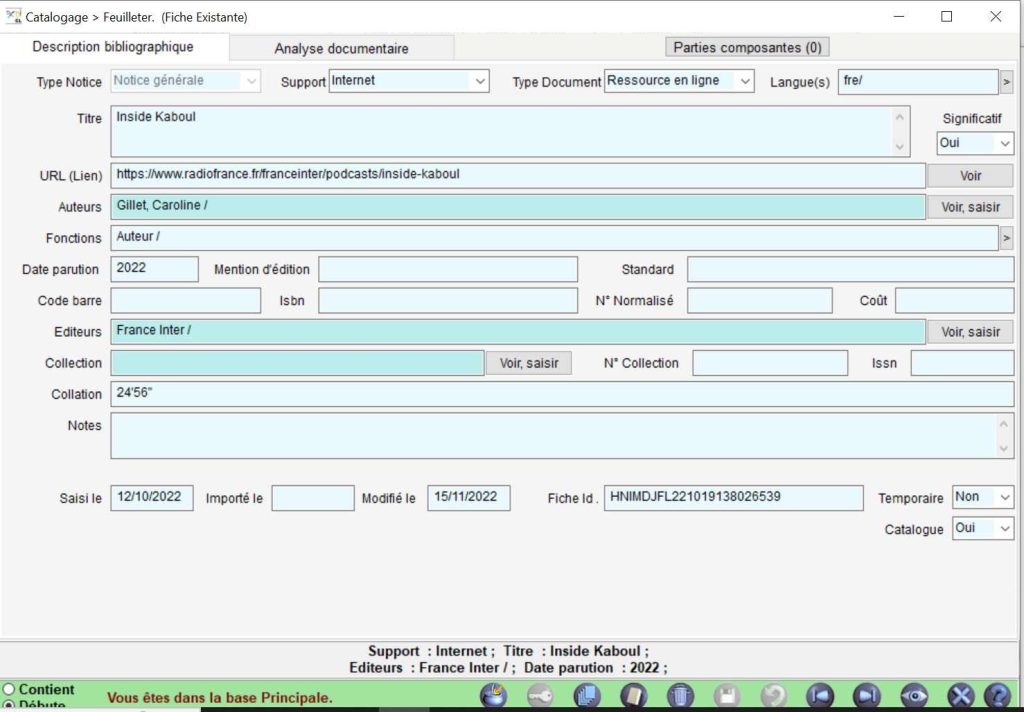The height and width of the screenshot is (712, 1024).
Task: Click into the Issn field
Action: (x=962, y=363)
